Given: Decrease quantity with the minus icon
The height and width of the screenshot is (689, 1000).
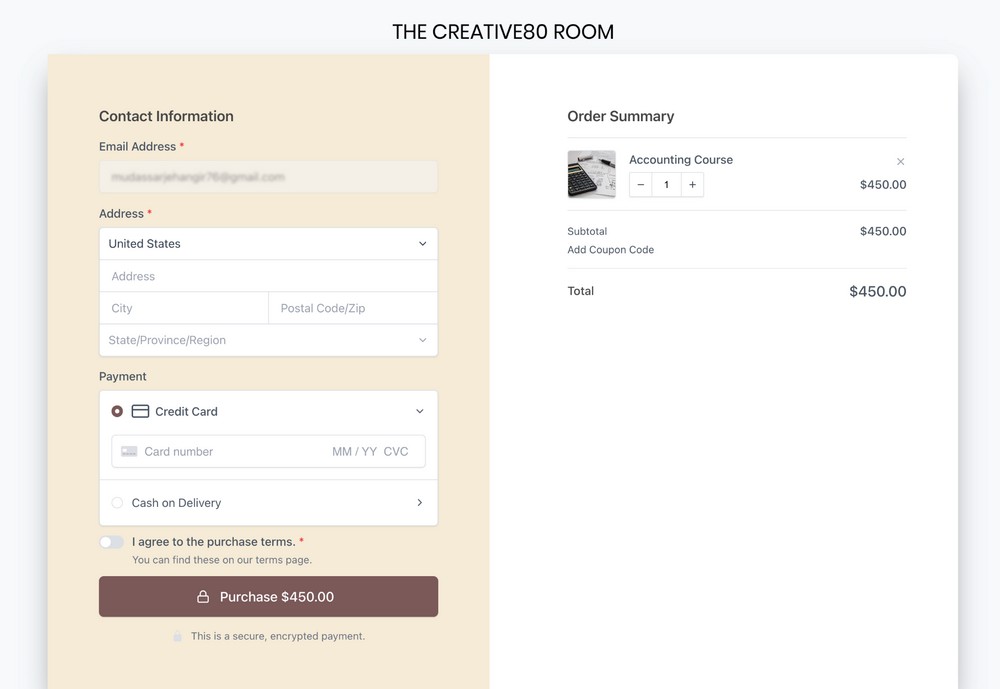Looking at the screenshot, I should (x=640, y=184).
